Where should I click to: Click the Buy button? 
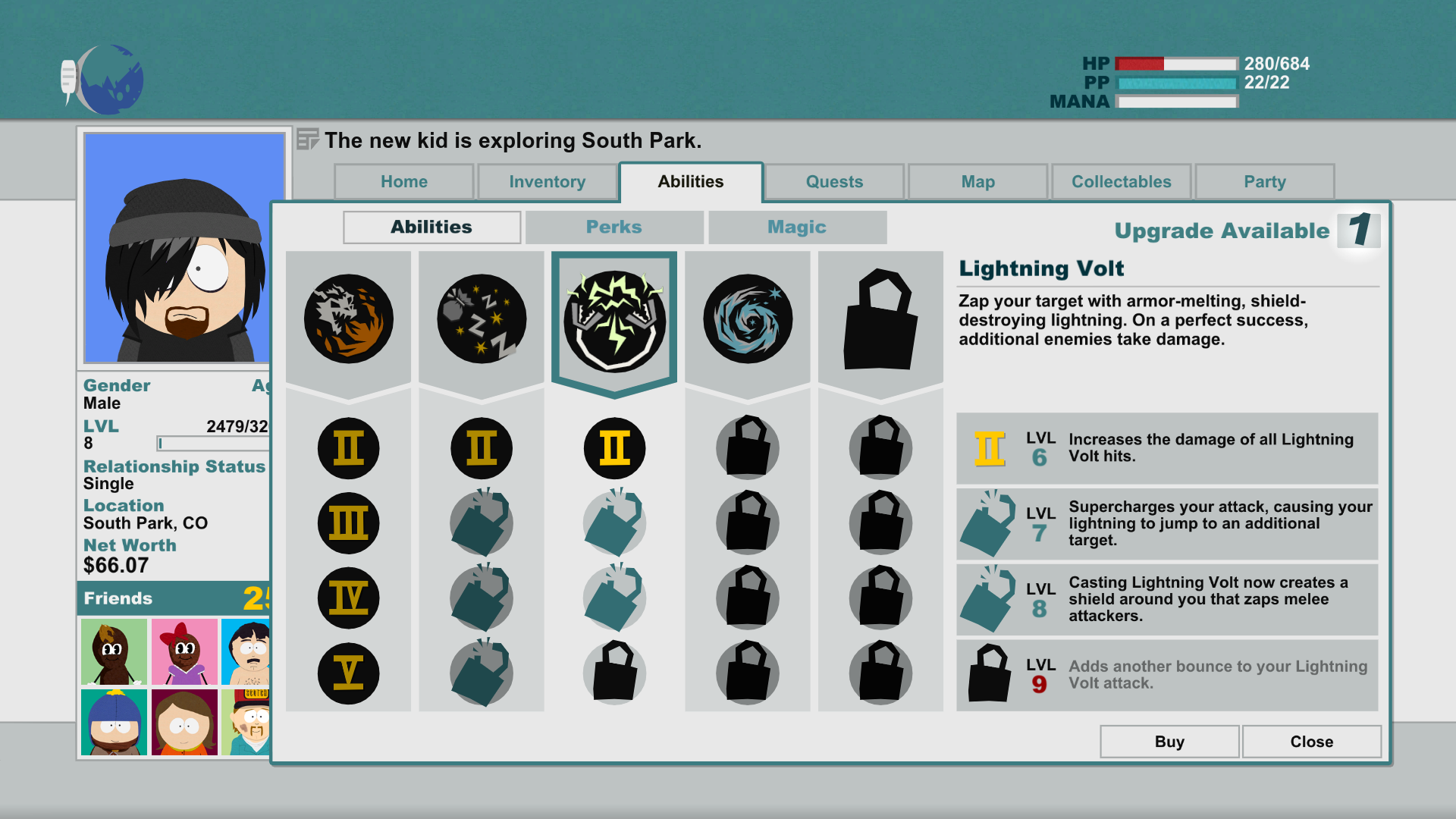click(1169, 742)
